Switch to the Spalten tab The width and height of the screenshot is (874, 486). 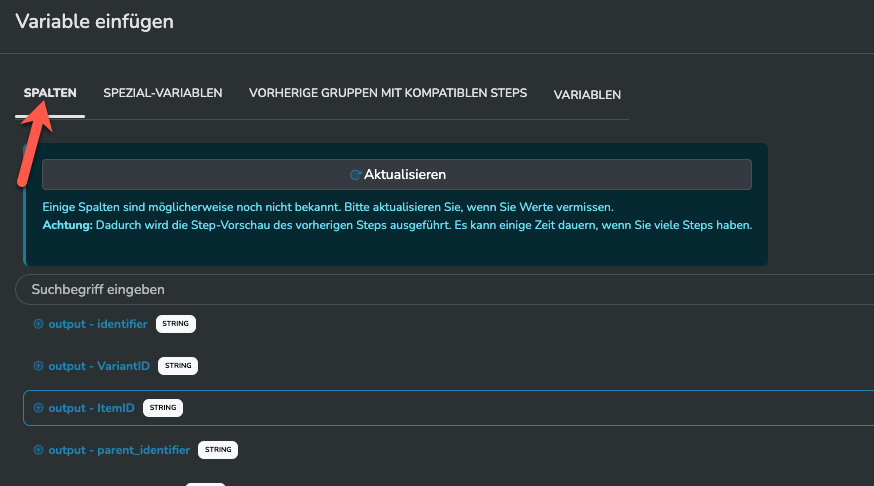pos(50,93)
